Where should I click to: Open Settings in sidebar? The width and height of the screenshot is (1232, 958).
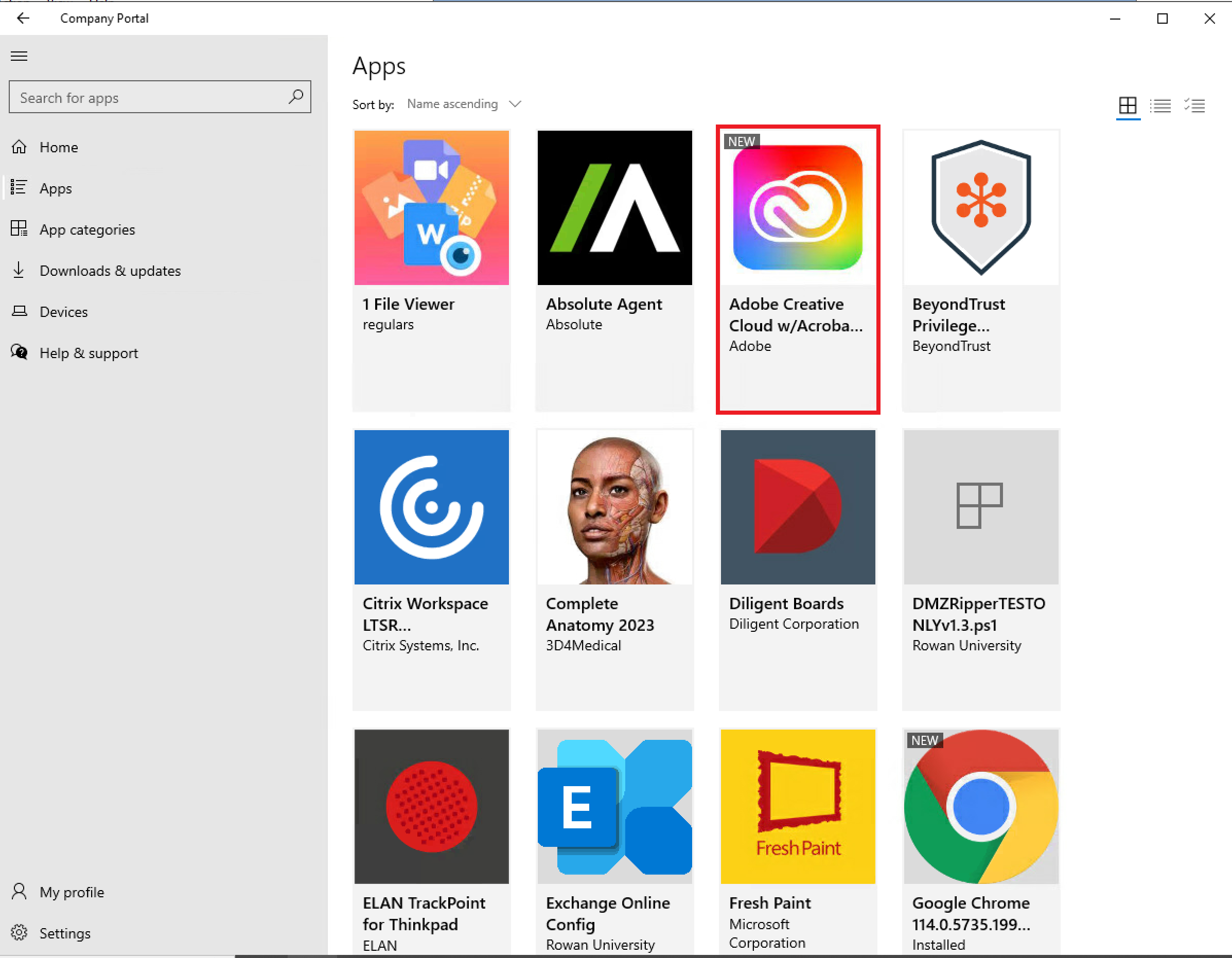point(65,933)
